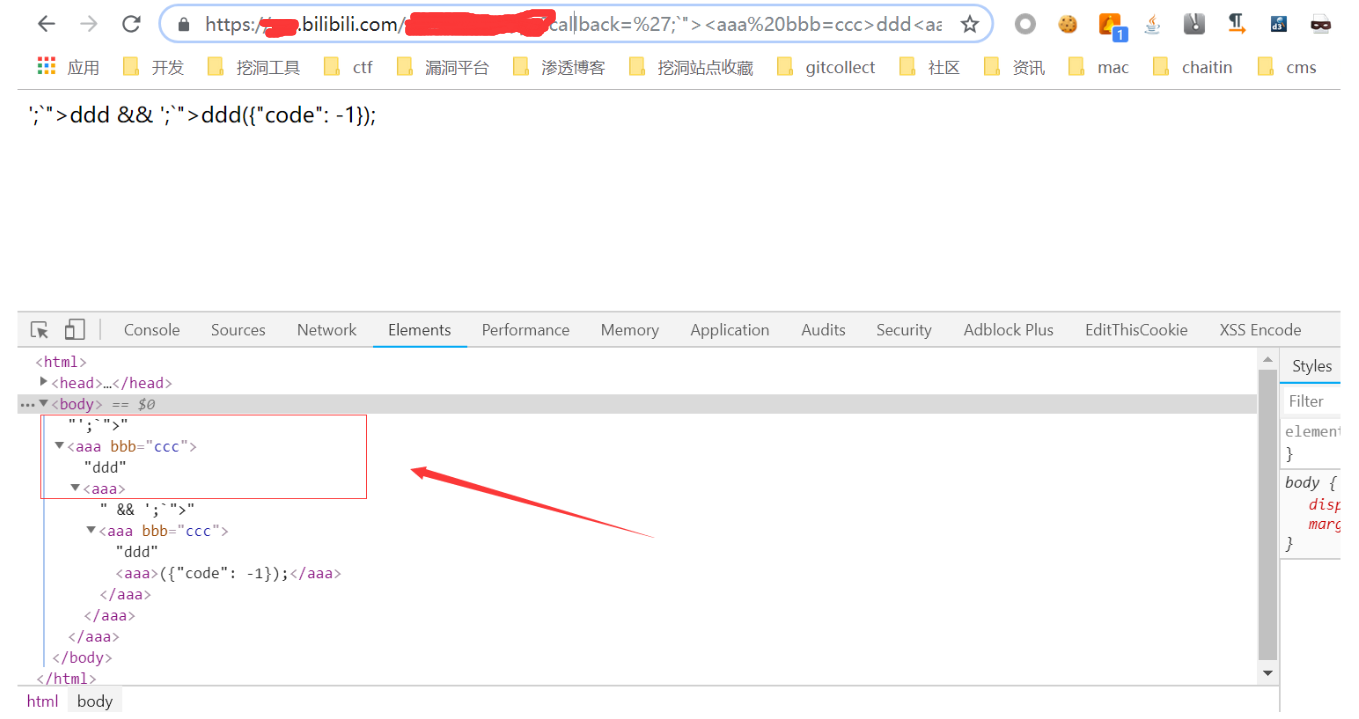Open the gitcollect bookmark folder
1359x719 pixels.
[828, 67]
